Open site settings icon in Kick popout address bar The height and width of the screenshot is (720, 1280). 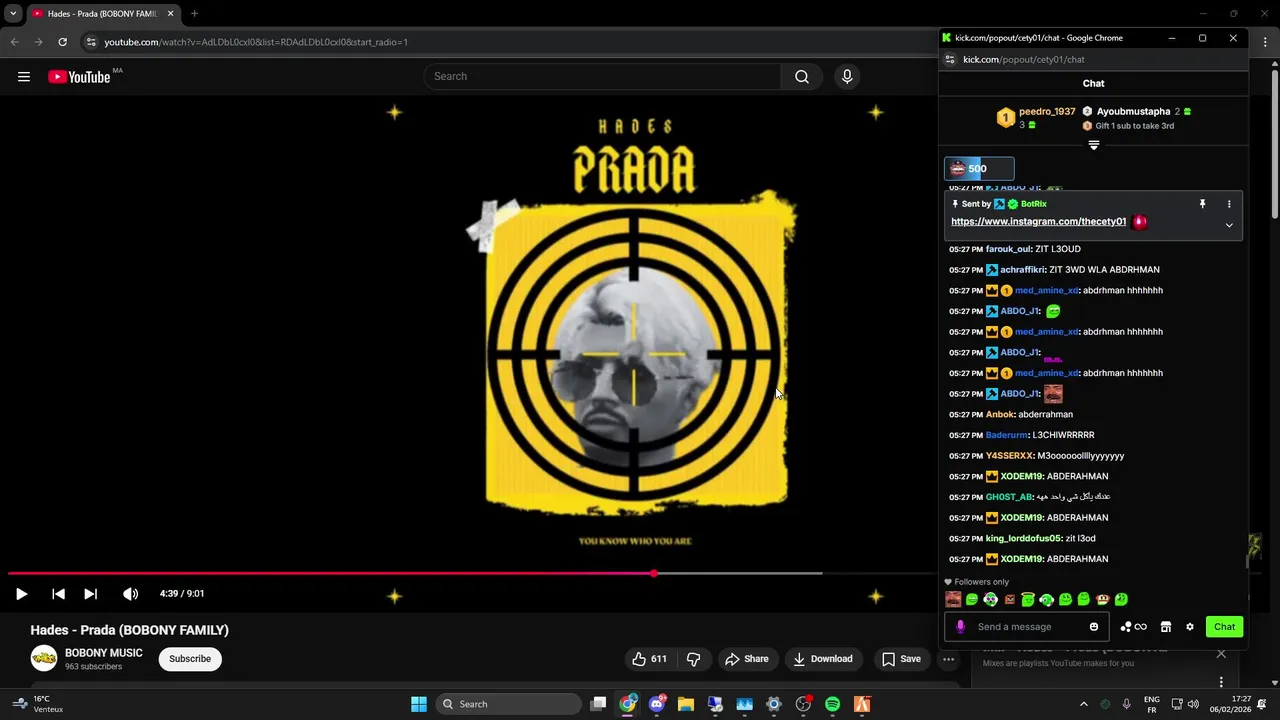point(950,60)
